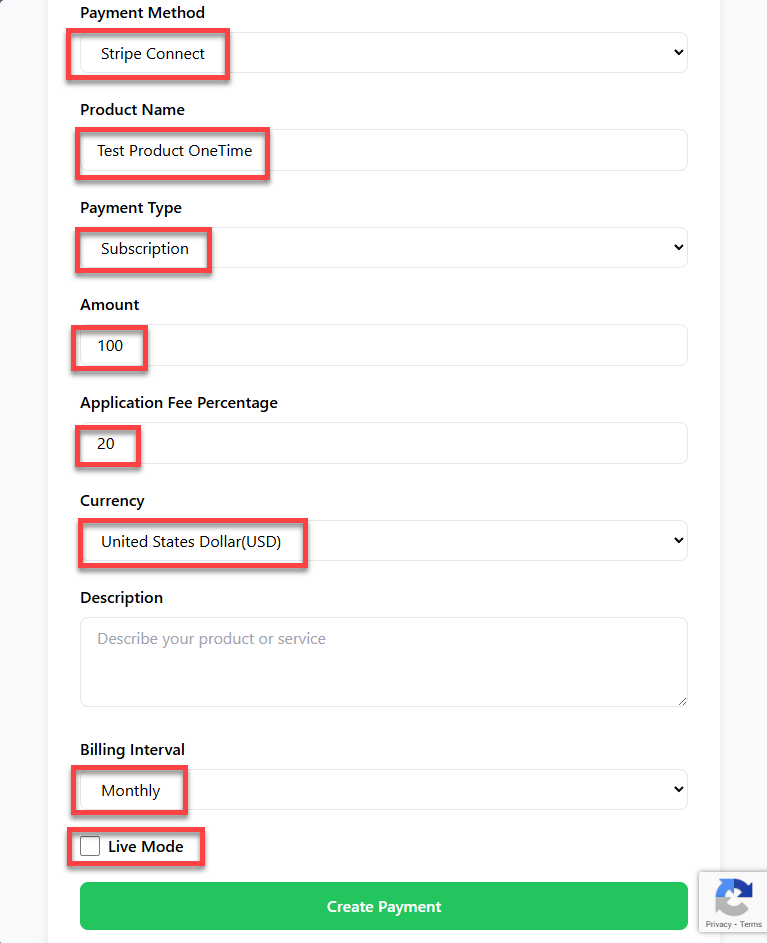Screen dimensions: 767x943
Task: Open the reCAPTCHA Privacy link
Action: click(x=717, y=925)
